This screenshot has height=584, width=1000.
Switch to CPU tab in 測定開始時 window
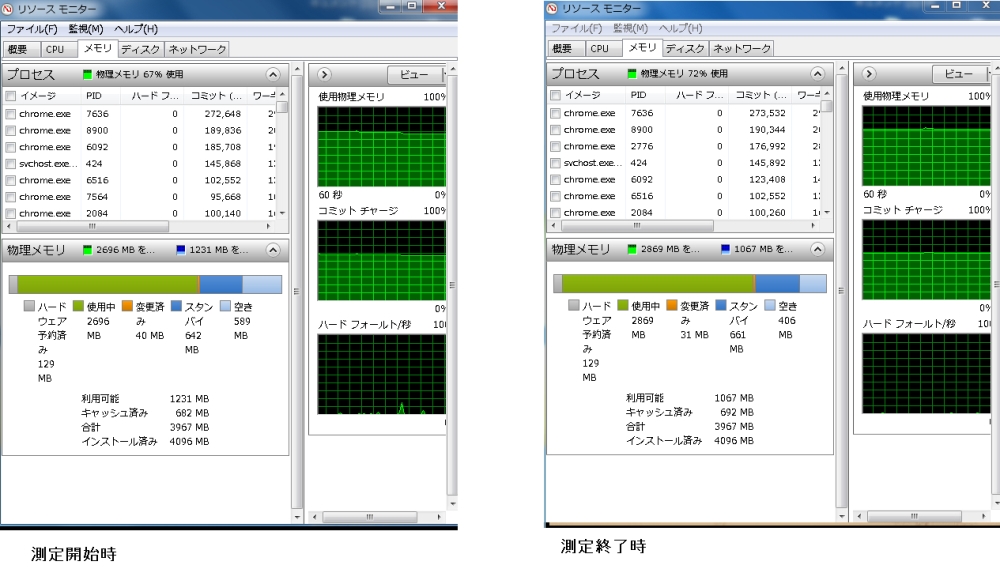(59, 50)
